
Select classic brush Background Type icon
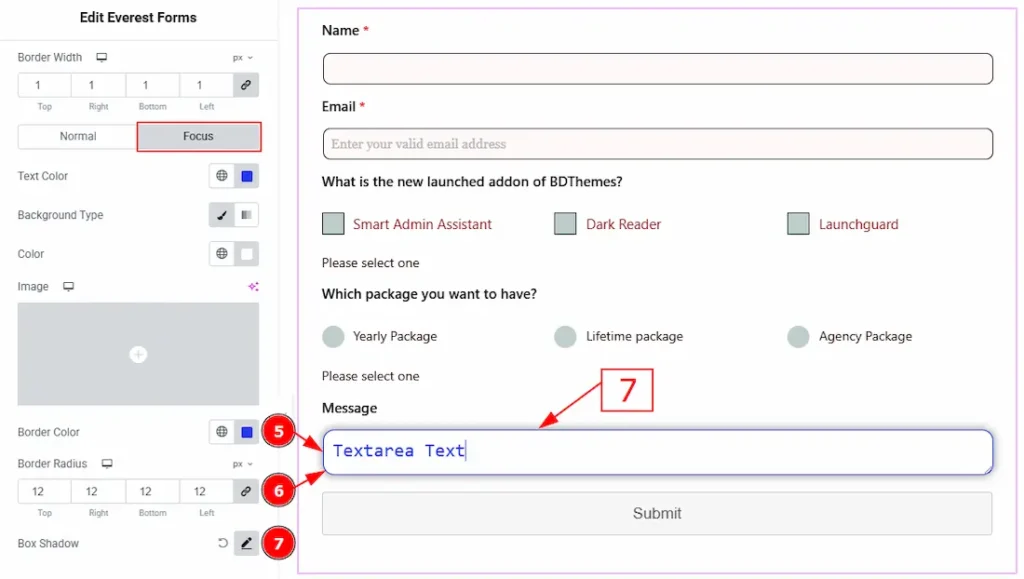click(222, 215)
